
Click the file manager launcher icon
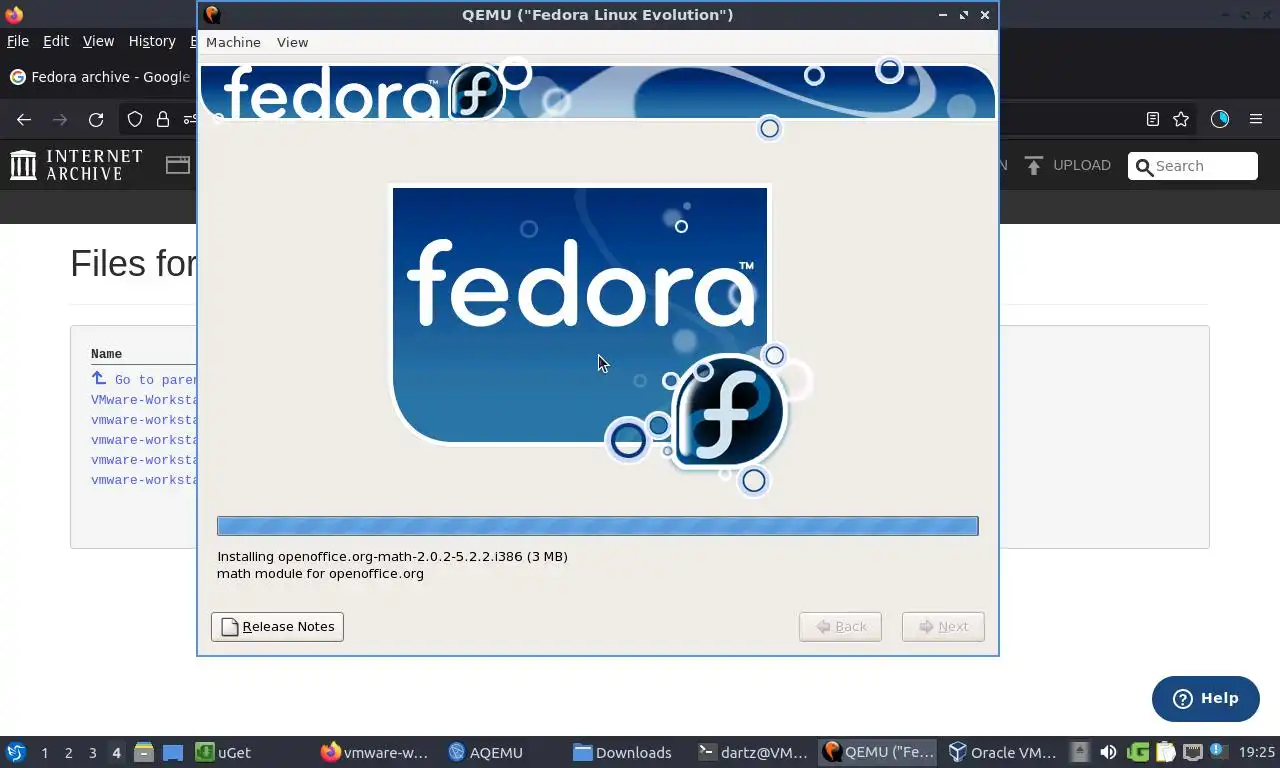tap(143, 752)
